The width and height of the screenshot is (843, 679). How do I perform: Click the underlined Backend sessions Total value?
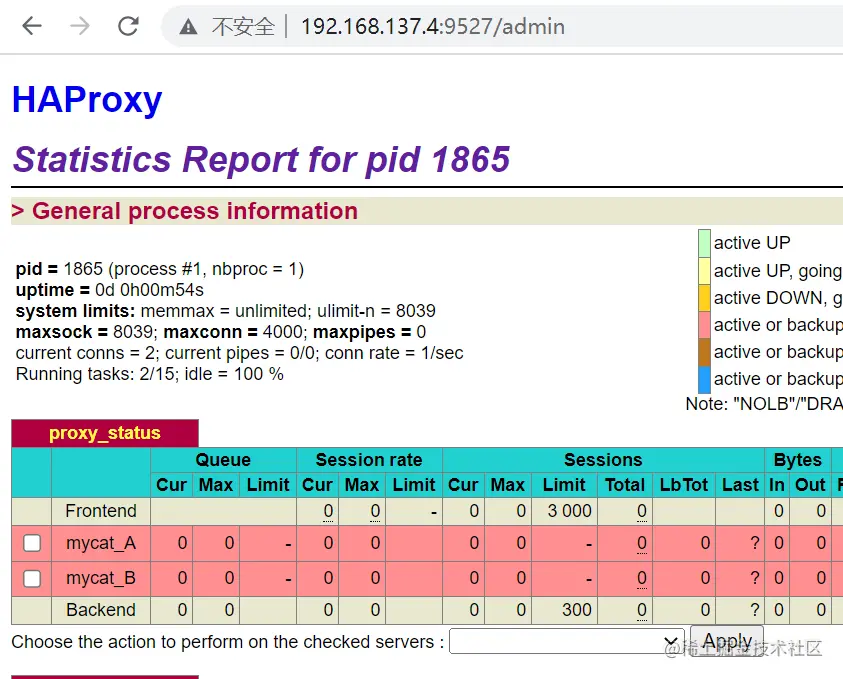pos(641,610)
